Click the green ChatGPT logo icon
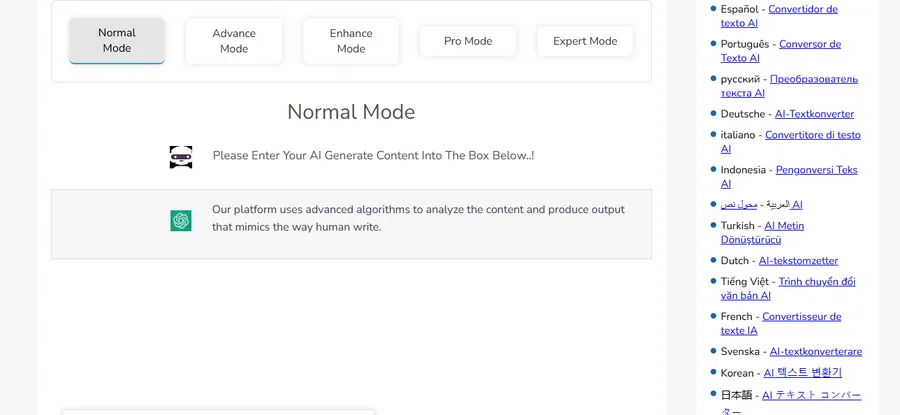The image size is (900, 415). (x=181, y=221)
